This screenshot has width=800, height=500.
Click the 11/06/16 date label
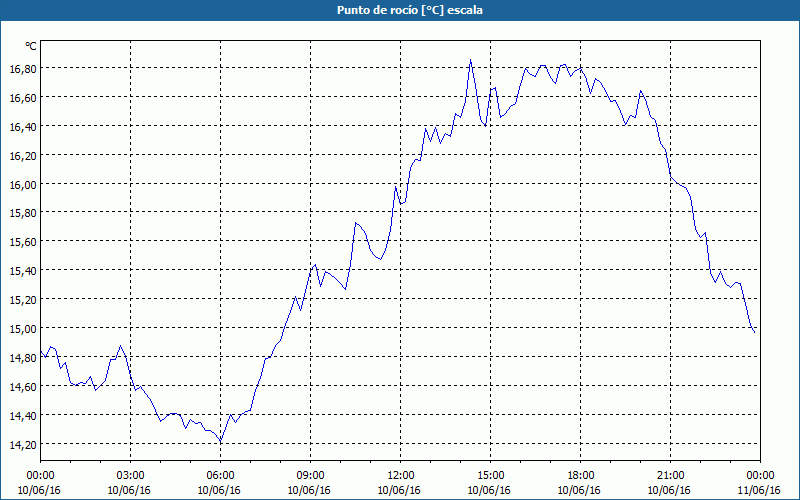(759, 490)
